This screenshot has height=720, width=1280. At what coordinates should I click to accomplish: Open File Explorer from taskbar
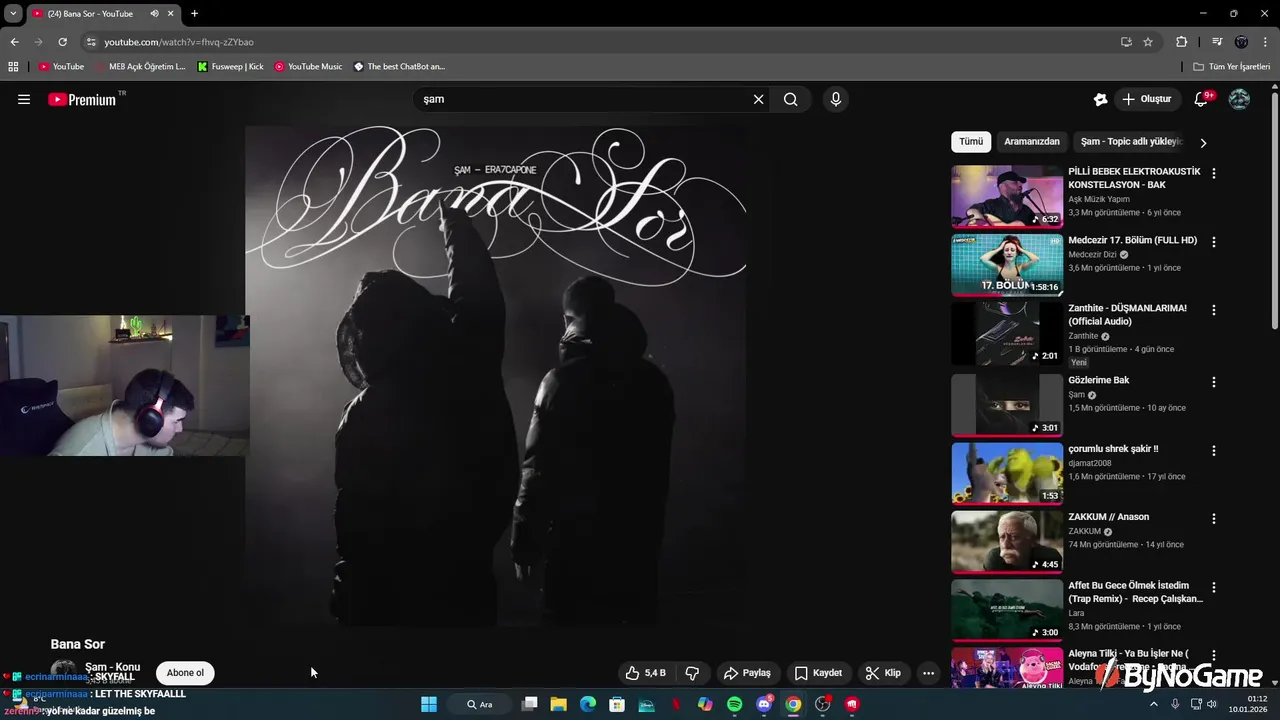[x=559, y=704]
